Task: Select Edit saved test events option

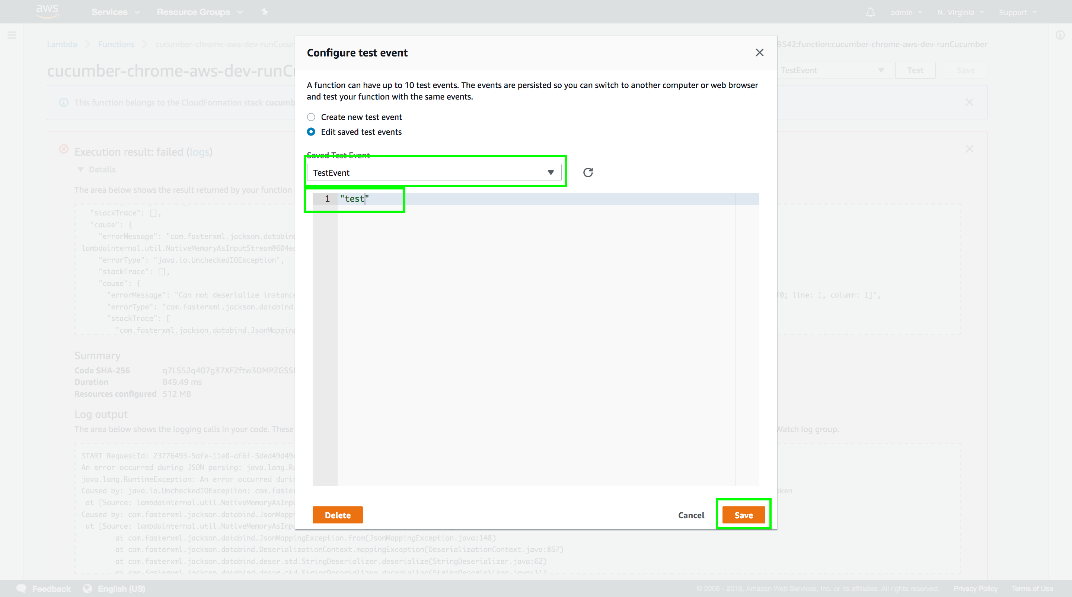Action: 311,132
